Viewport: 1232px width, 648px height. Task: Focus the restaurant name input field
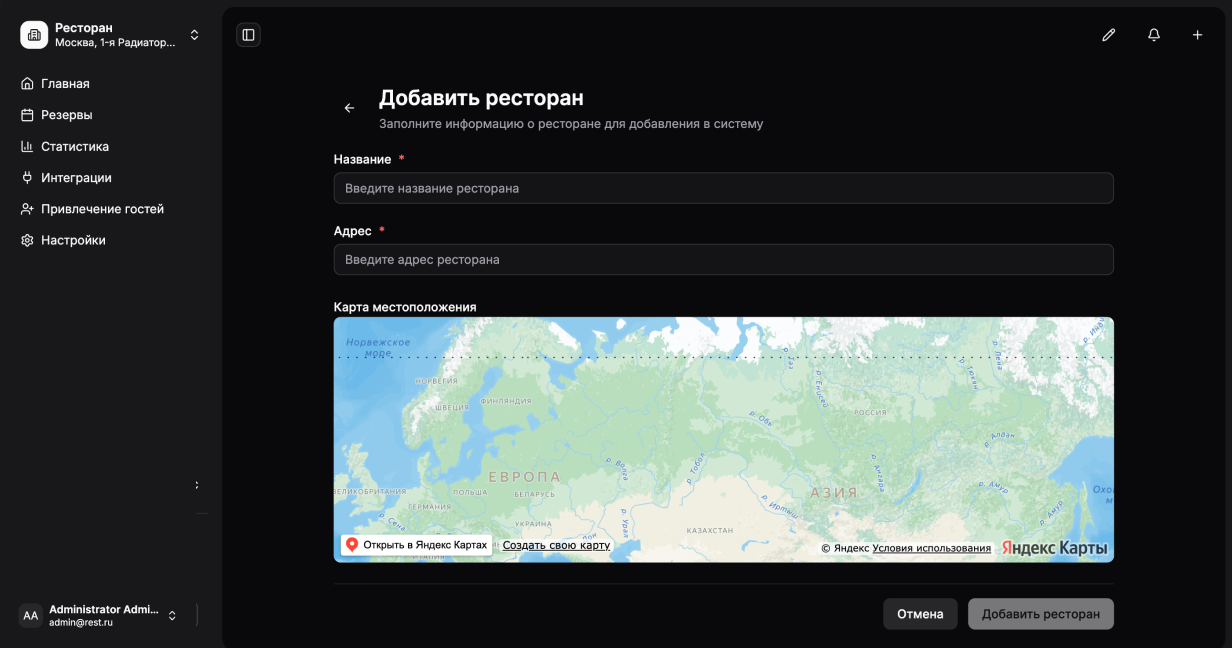coord(723,188)
